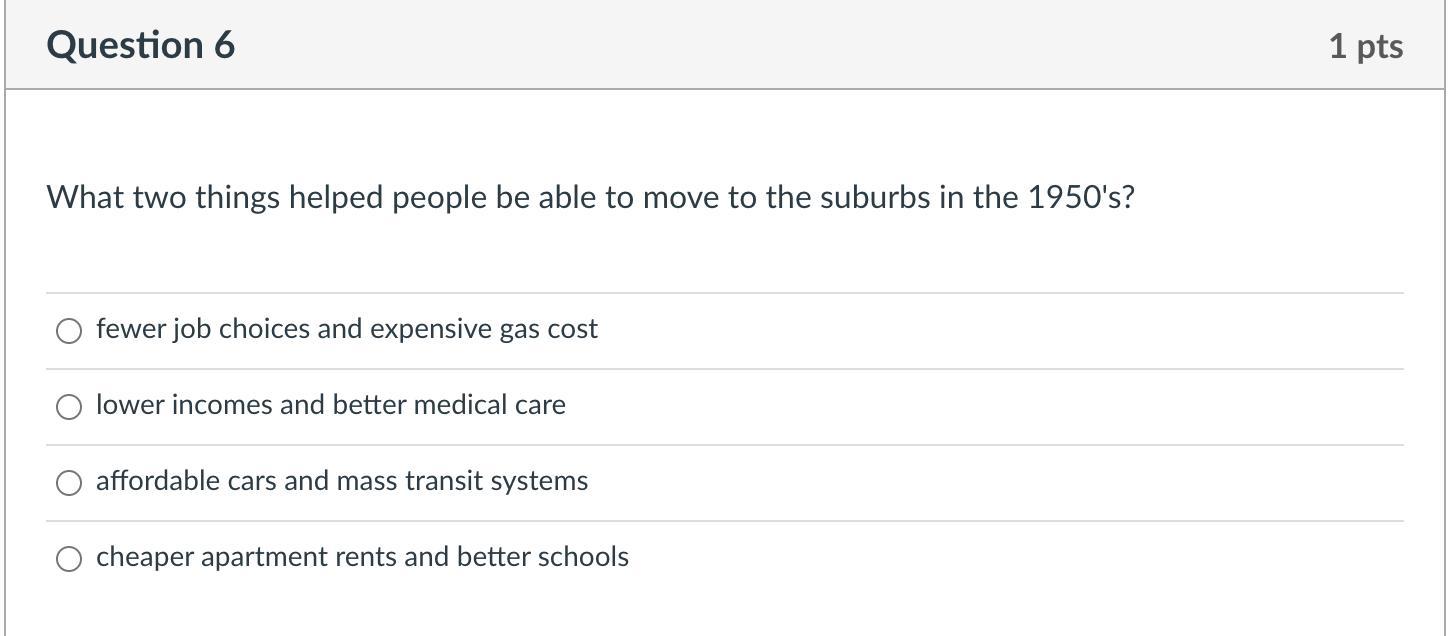Click the 'cheaper apartment rents and better schools' label
The height and width of the screenshot is (636, 1450).
point(362,557)
